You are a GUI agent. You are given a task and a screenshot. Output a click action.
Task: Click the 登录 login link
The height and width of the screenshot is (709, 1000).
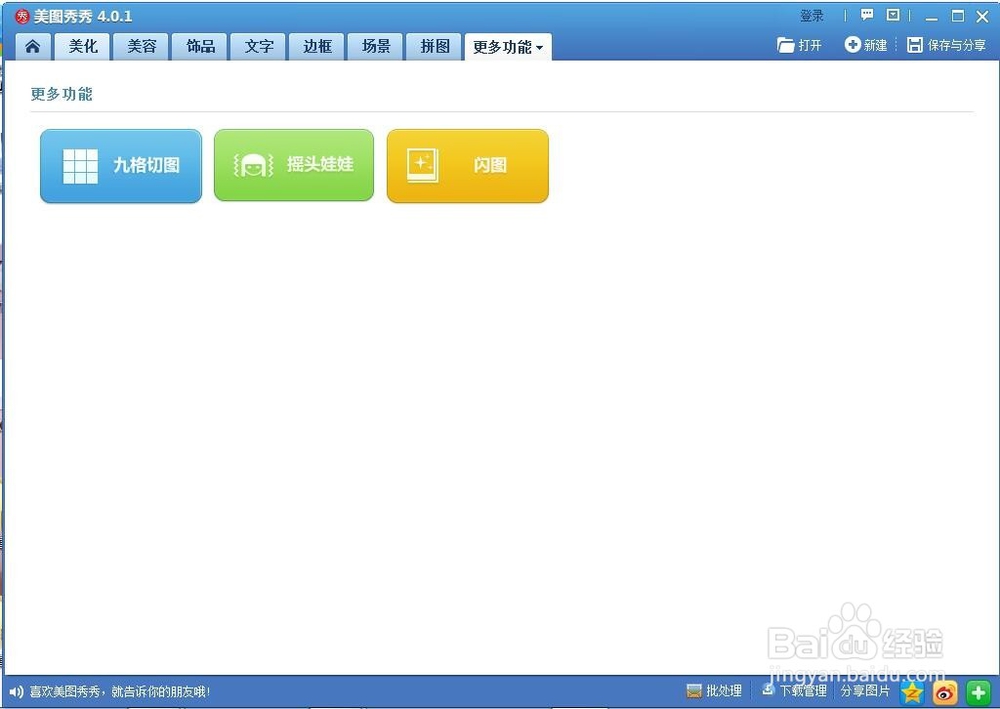coord(812,15)
